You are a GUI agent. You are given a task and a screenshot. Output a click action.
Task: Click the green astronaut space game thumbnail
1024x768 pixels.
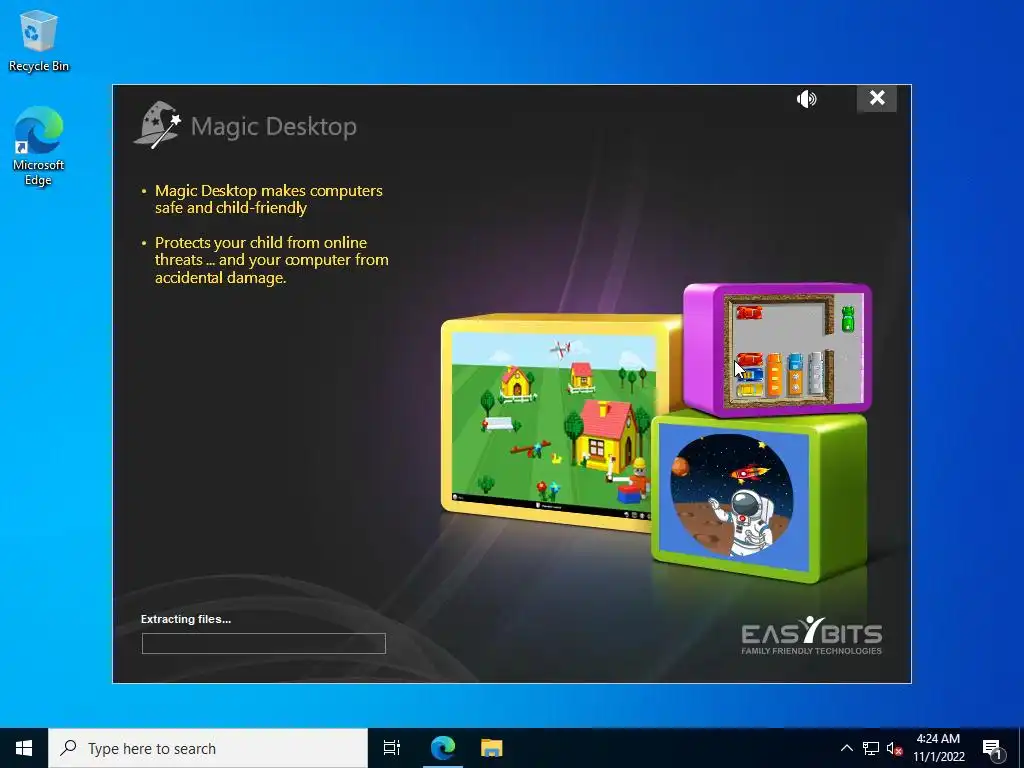coord(760,498)
